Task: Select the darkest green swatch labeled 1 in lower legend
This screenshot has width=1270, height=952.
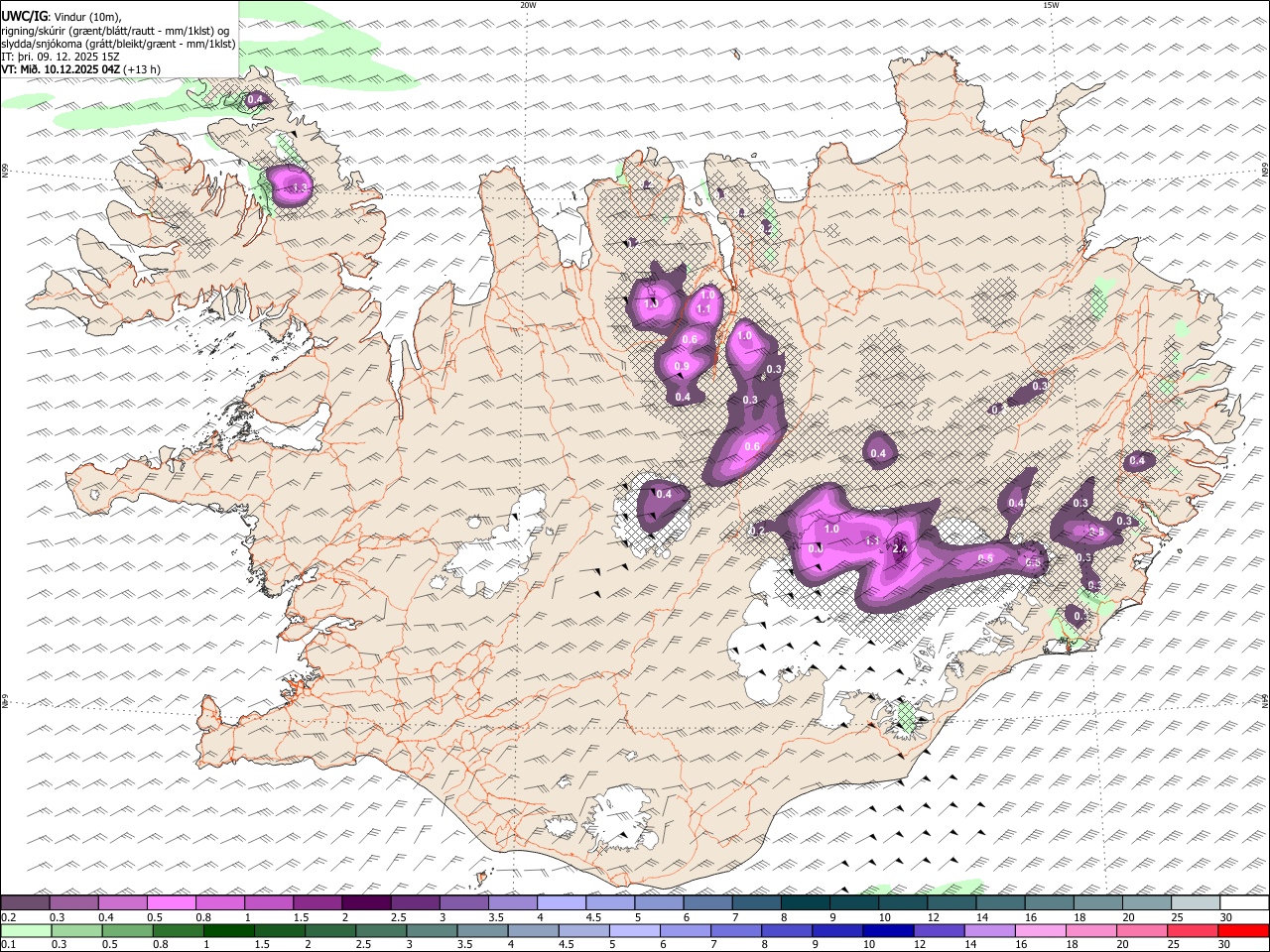Action: [228, 931]
